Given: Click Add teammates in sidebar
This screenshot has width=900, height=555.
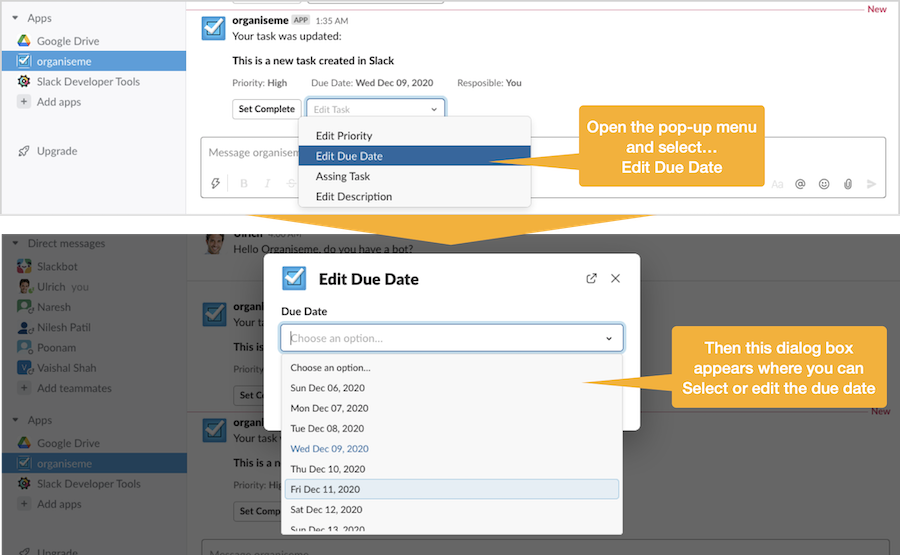Looking at the screenshot, I should [74, 388].
